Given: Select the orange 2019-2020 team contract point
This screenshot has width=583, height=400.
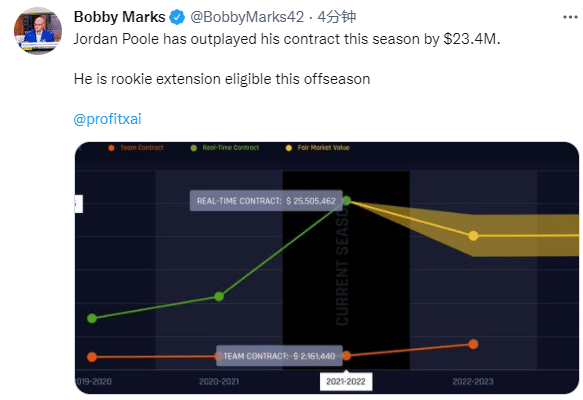Looking at the screenshot, I should coord(92,357).
